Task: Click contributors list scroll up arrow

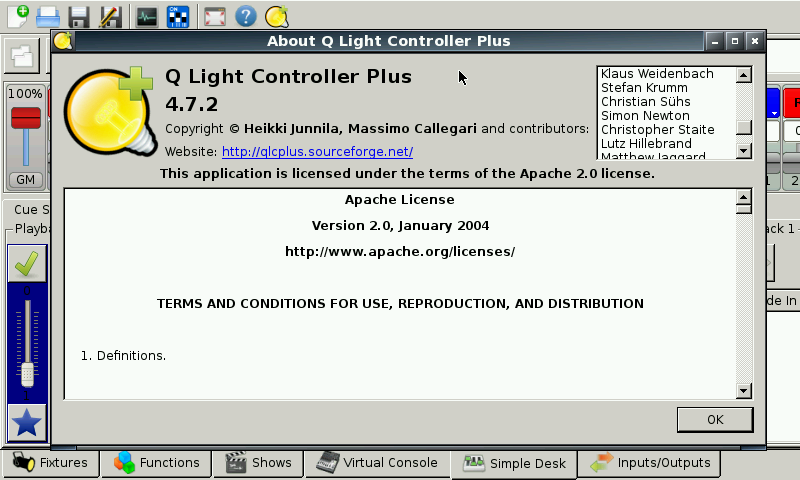Action: (x=744, y=75)
